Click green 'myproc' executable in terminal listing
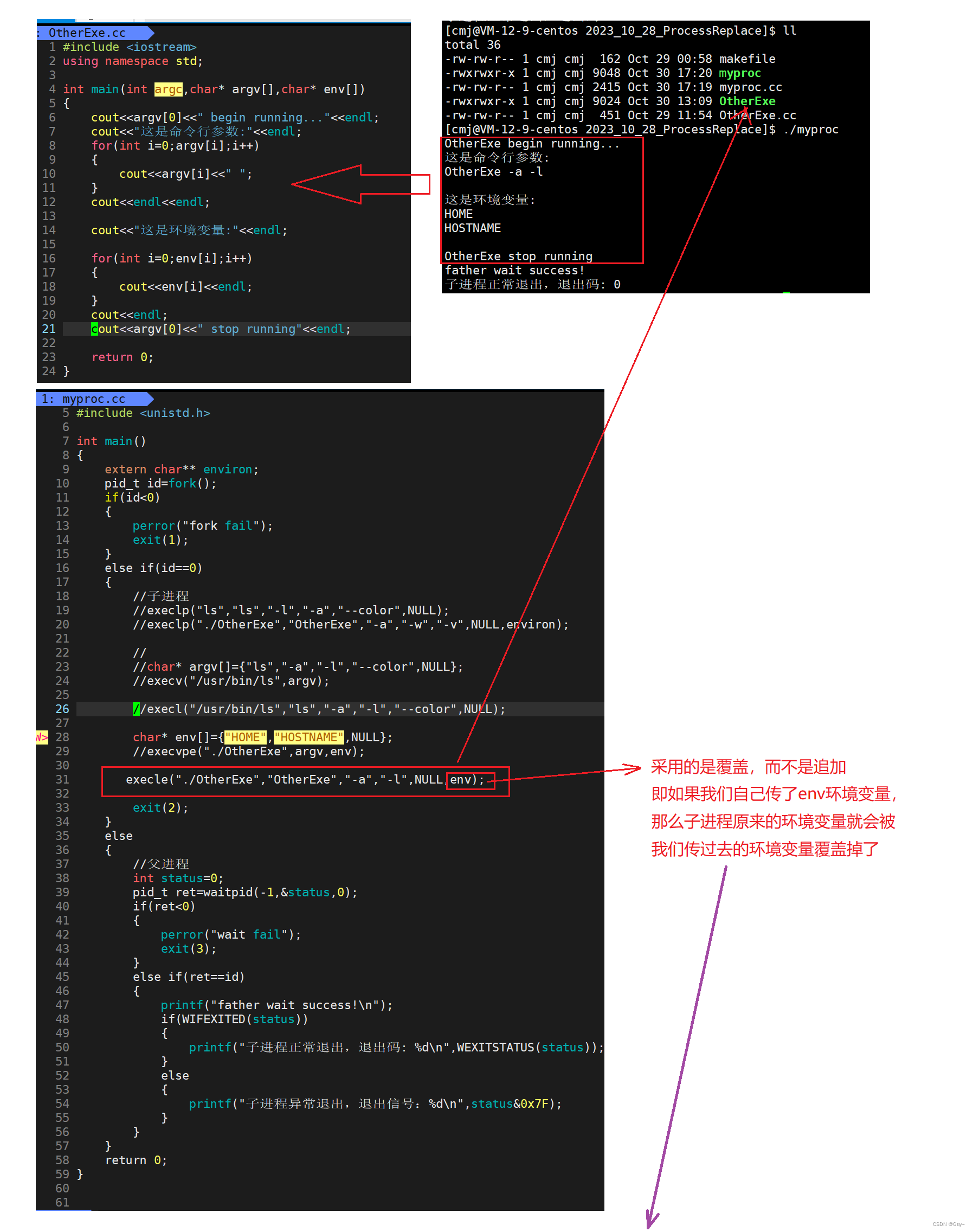The height and width of the screenshot is (1232, 973). click(x=740, y=73)
